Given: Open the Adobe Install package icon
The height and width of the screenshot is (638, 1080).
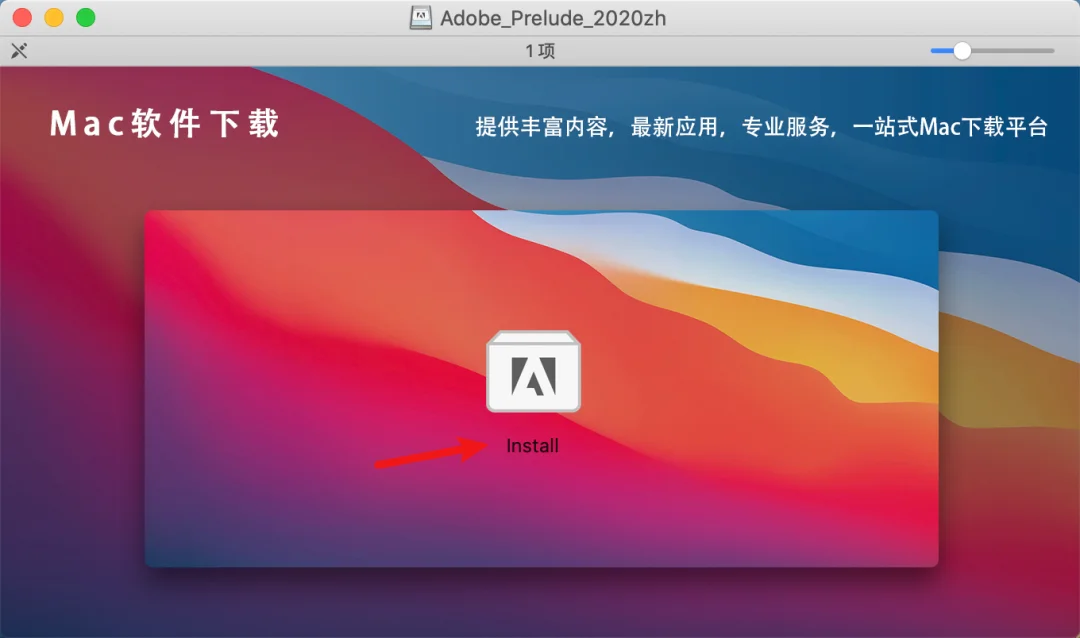Looking at the screenshot, I should (533, 371).
